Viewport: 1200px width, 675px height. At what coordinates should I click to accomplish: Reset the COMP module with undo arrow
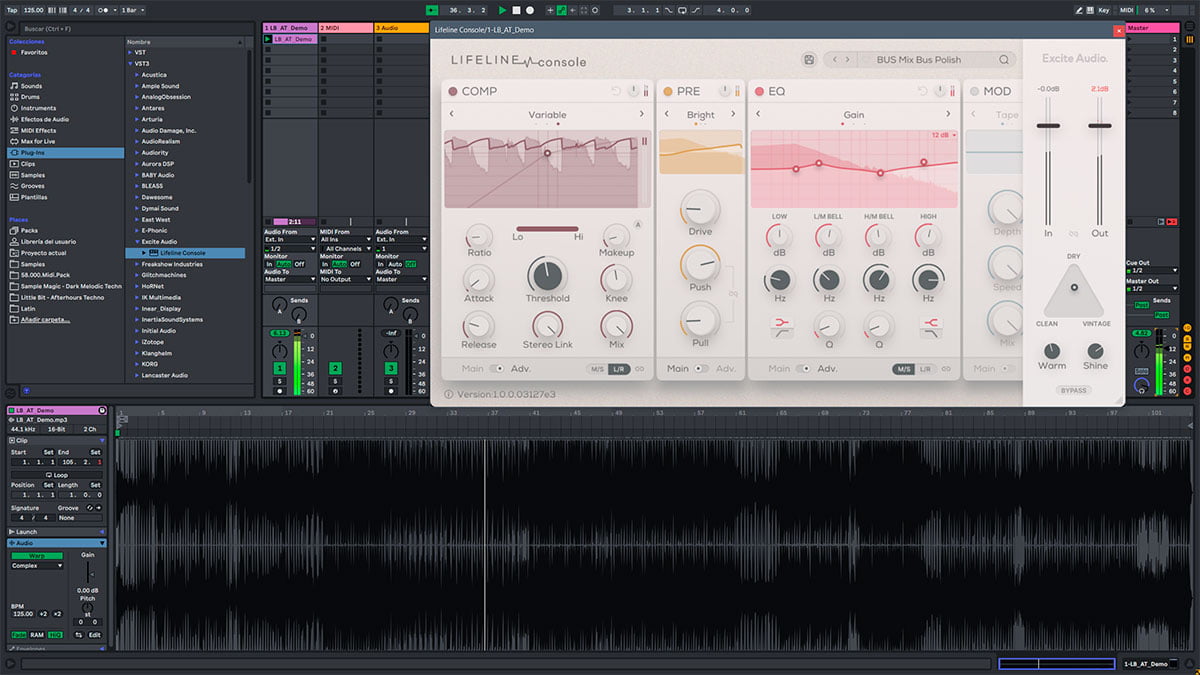coord(616,92)
